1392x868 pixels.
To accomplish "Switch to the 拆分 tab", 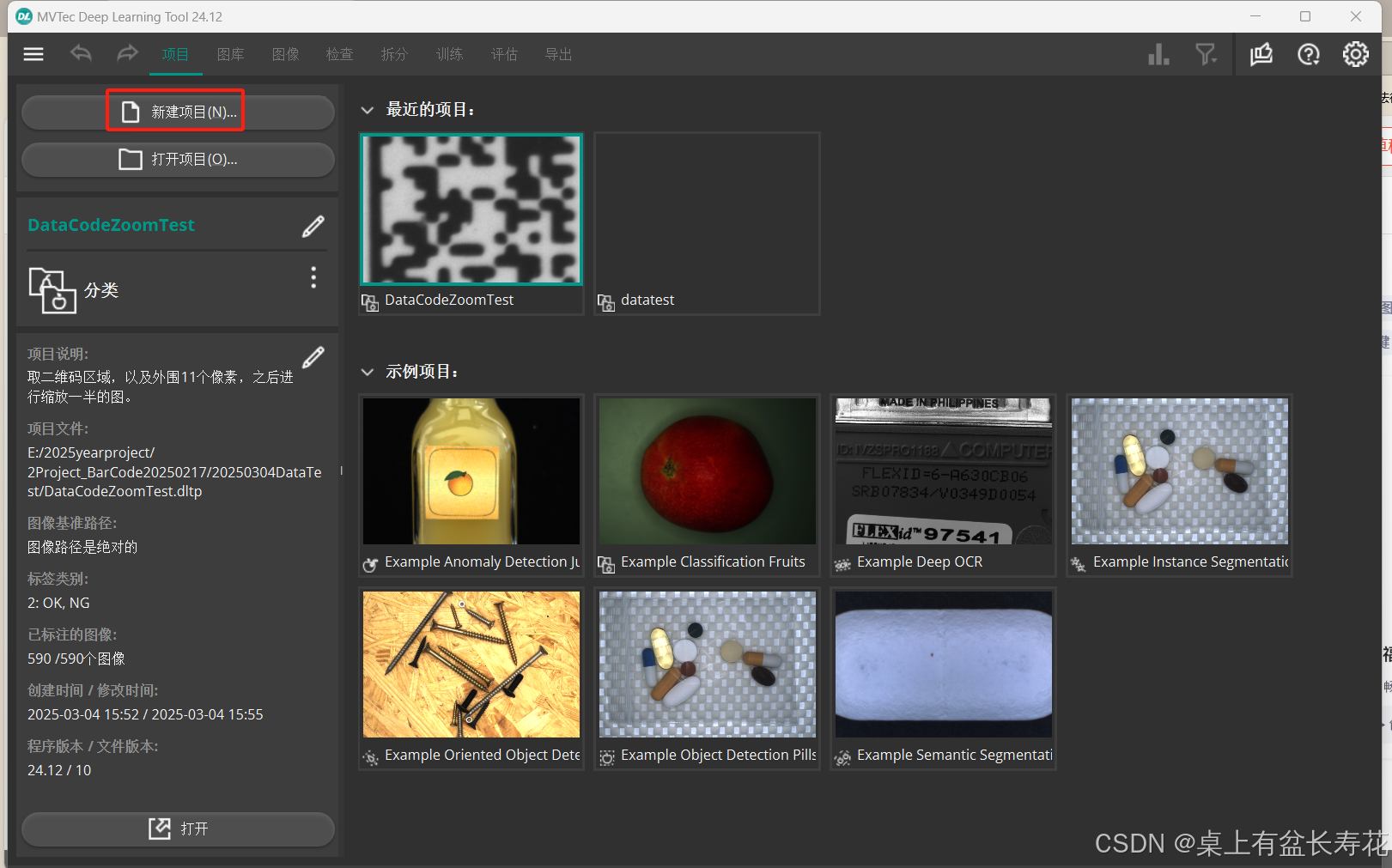I will coord(394,54).
